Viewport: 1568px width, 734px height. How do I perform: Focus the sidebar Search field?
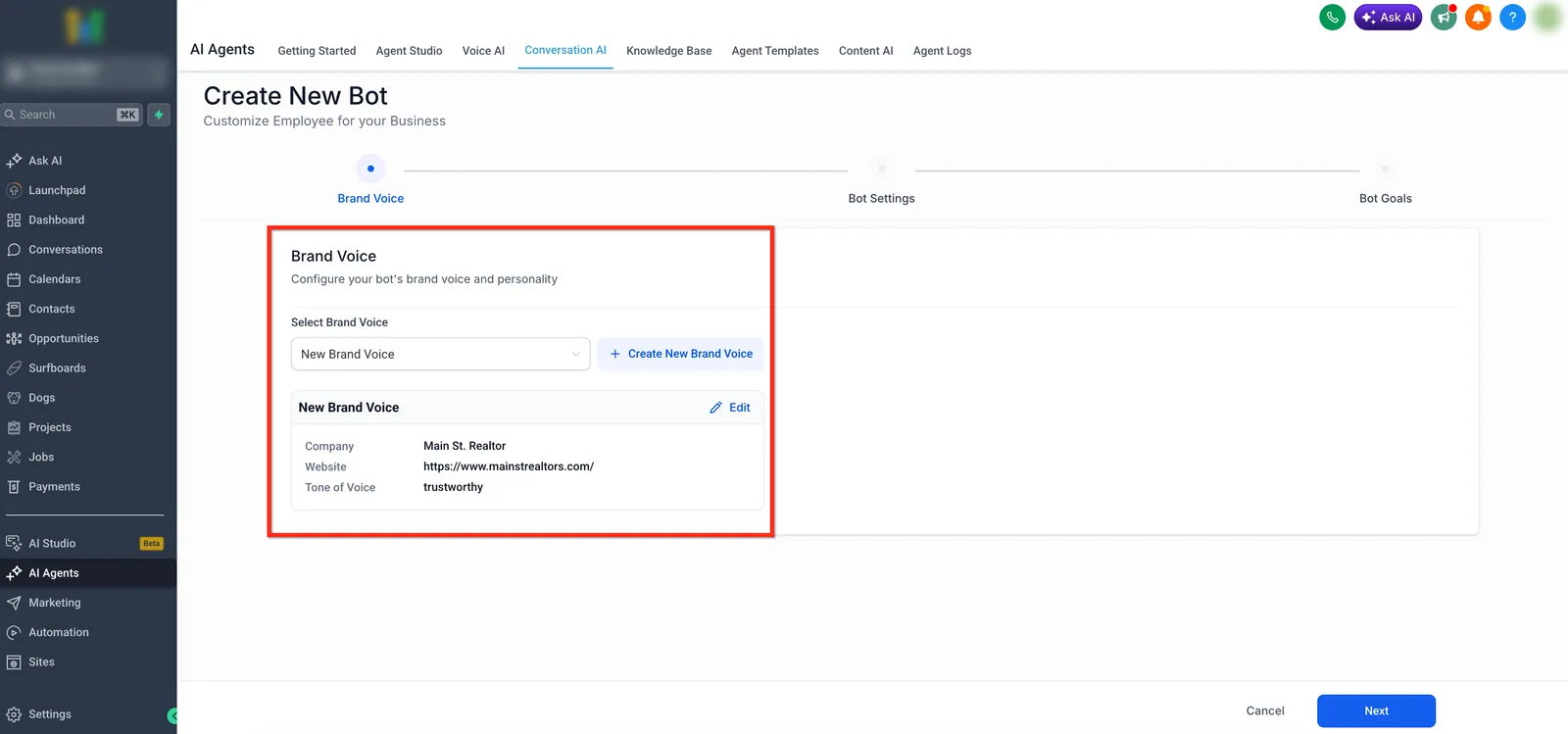[72, 115]
